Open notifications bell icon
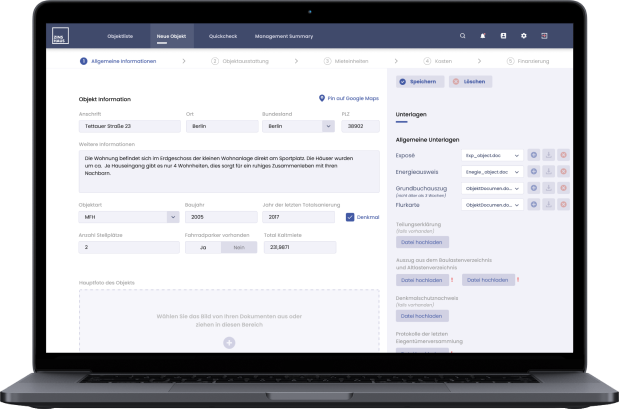This screenshot has height=409, width=619. pyautogui.click(x=483, y=36)
